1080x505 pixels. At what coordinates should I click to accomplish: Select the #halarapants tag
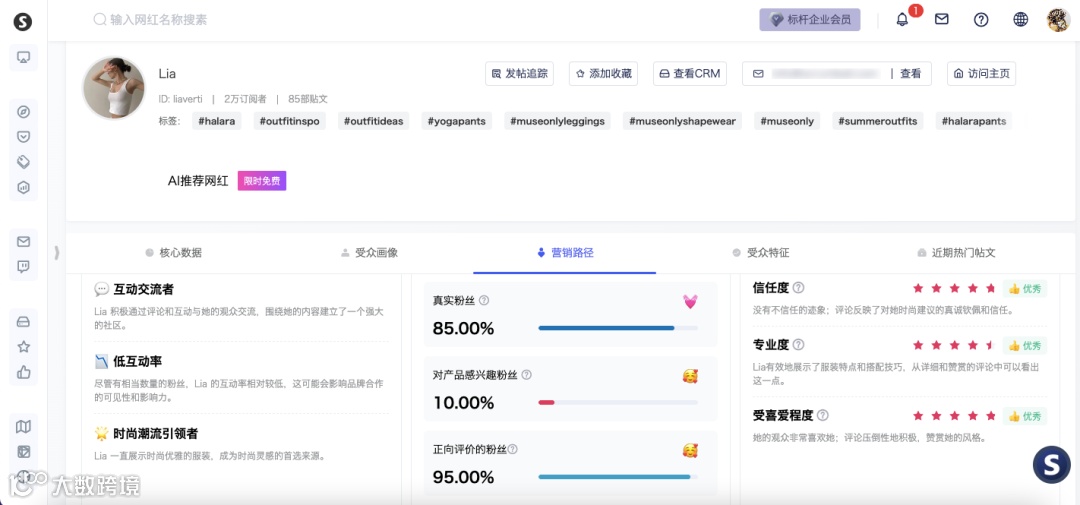point(973,121)
